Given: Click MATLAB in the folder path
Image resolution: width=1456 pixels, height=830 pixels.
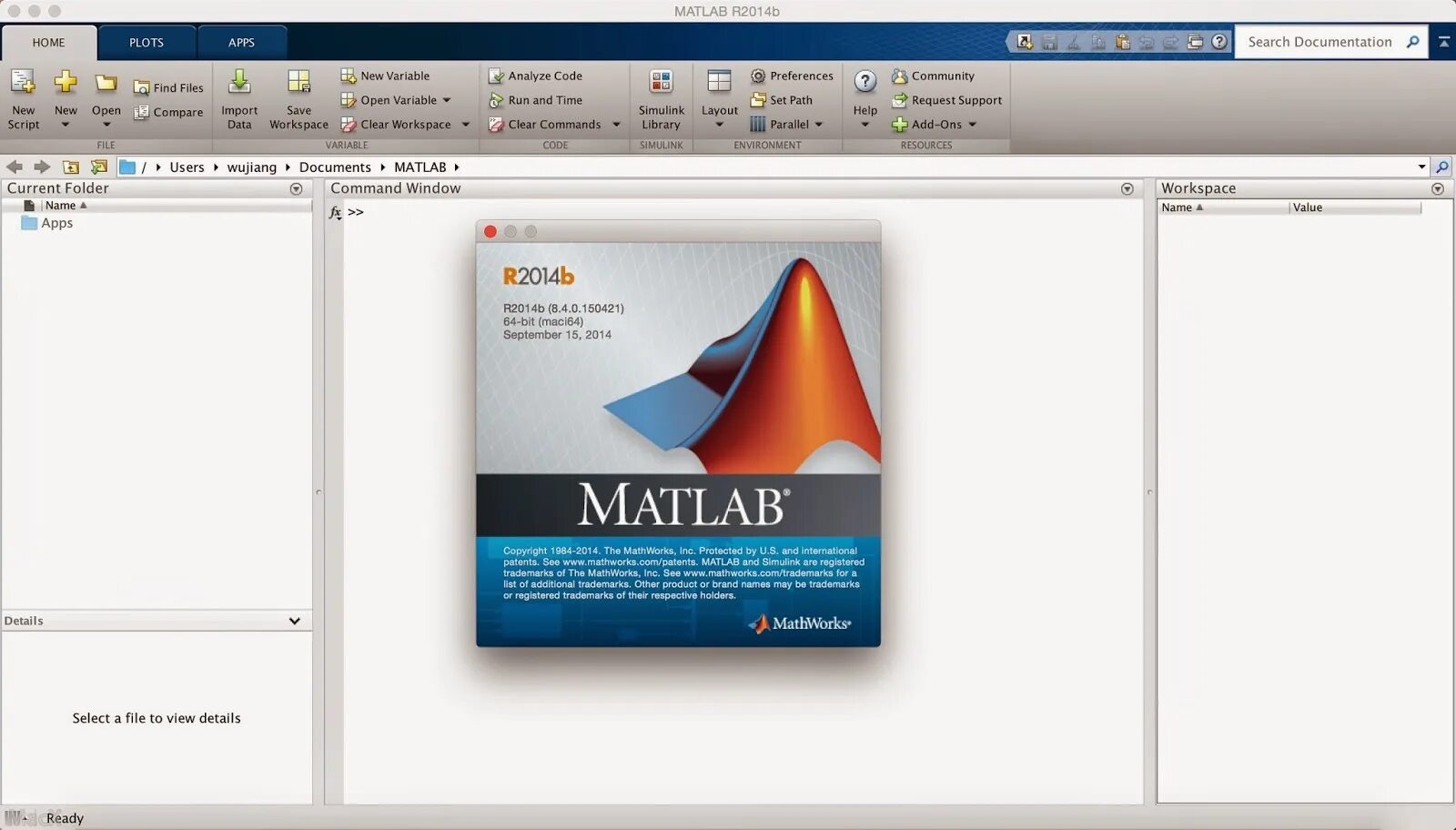Looking at the screenshot, I should click(x=420, y=167).
